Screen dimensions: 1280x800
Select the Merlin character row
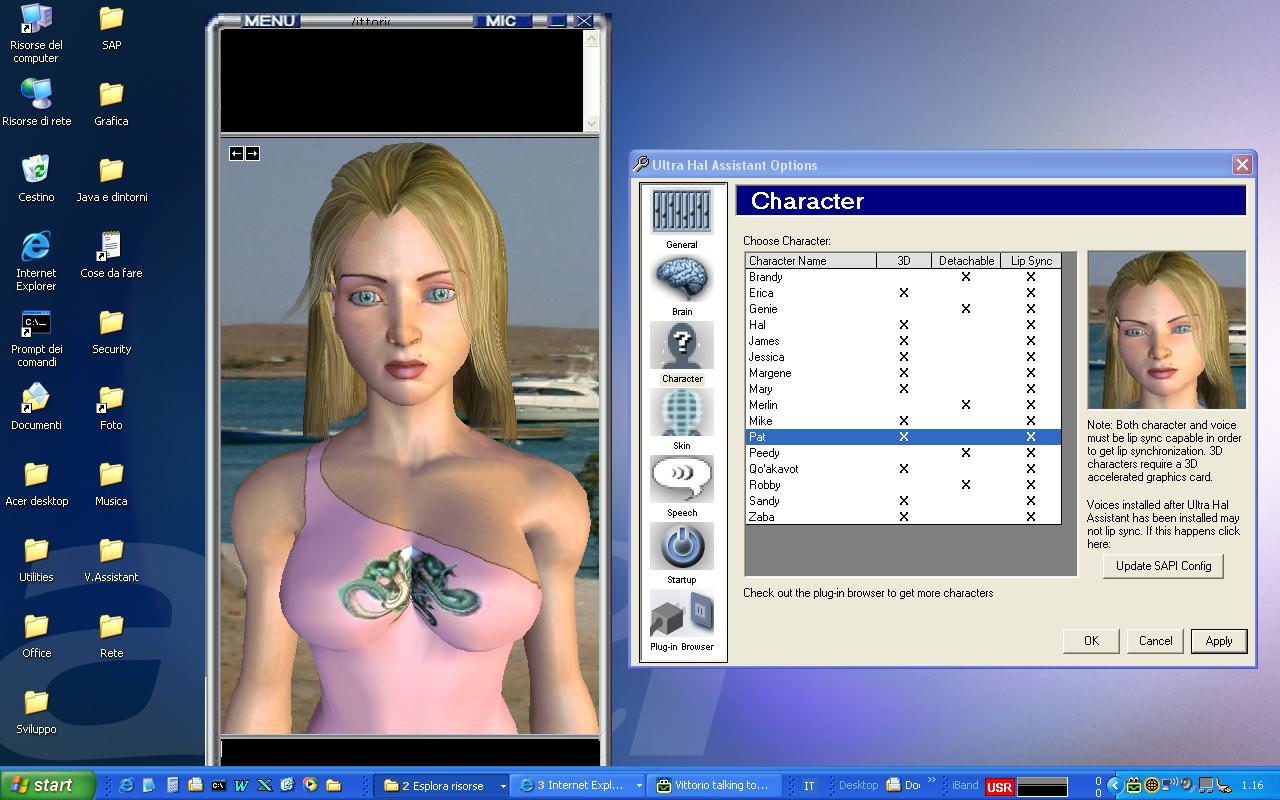point(902,405)
